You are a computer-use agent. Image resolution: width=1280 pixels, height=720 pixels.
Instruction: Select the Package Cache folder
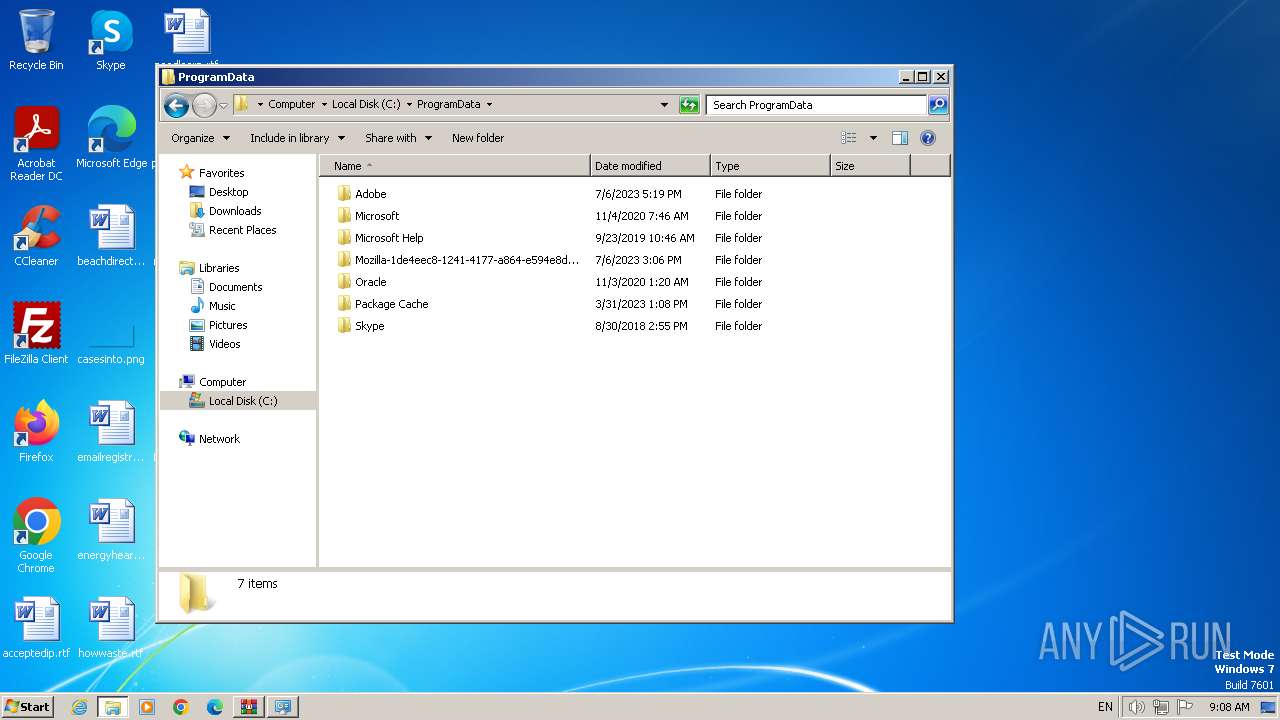click(x=391, y=304)
